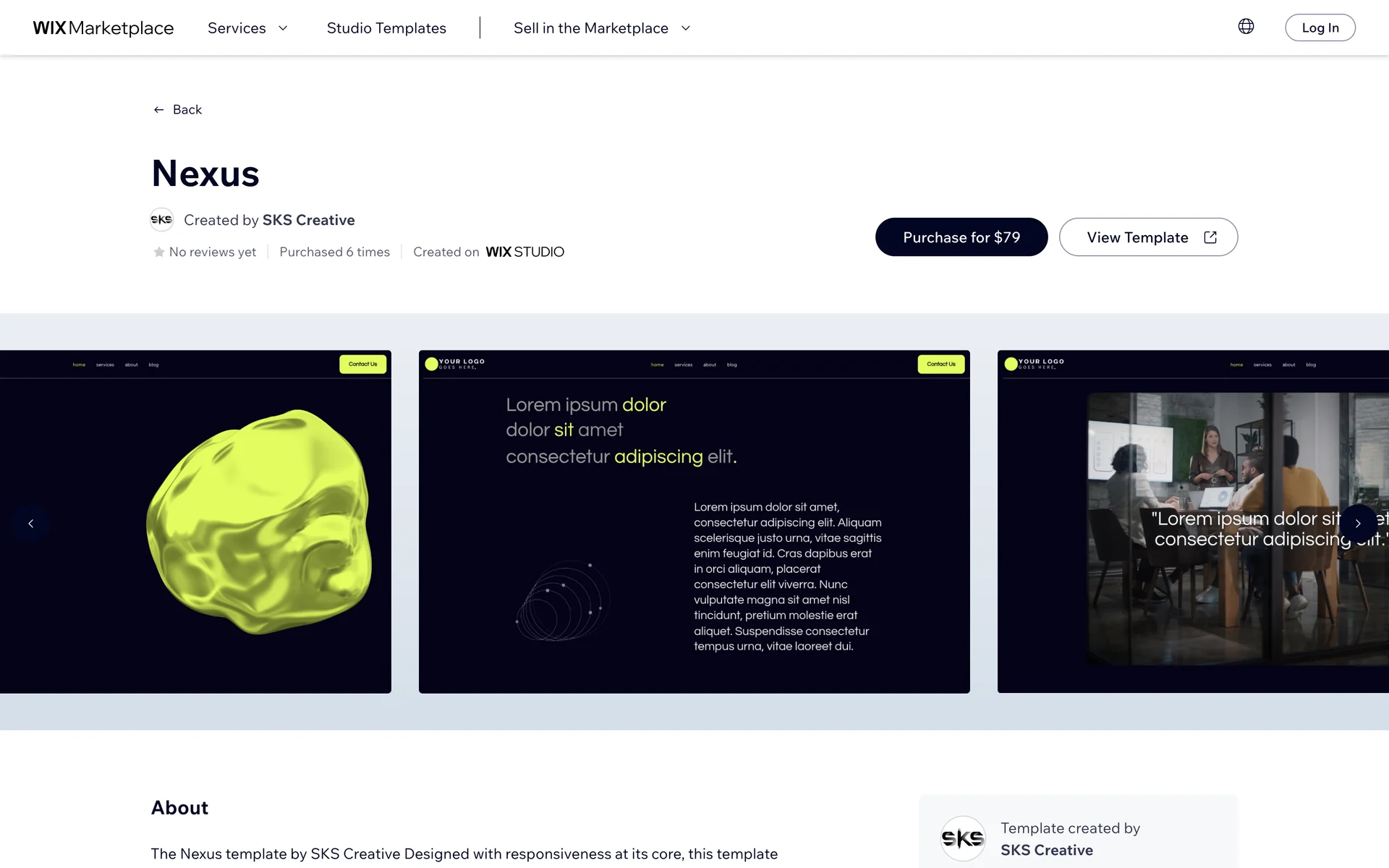This screenshot has height=868, width=1389.
Task: Click the Wix Marketplace logo
Action: (103, 28)
